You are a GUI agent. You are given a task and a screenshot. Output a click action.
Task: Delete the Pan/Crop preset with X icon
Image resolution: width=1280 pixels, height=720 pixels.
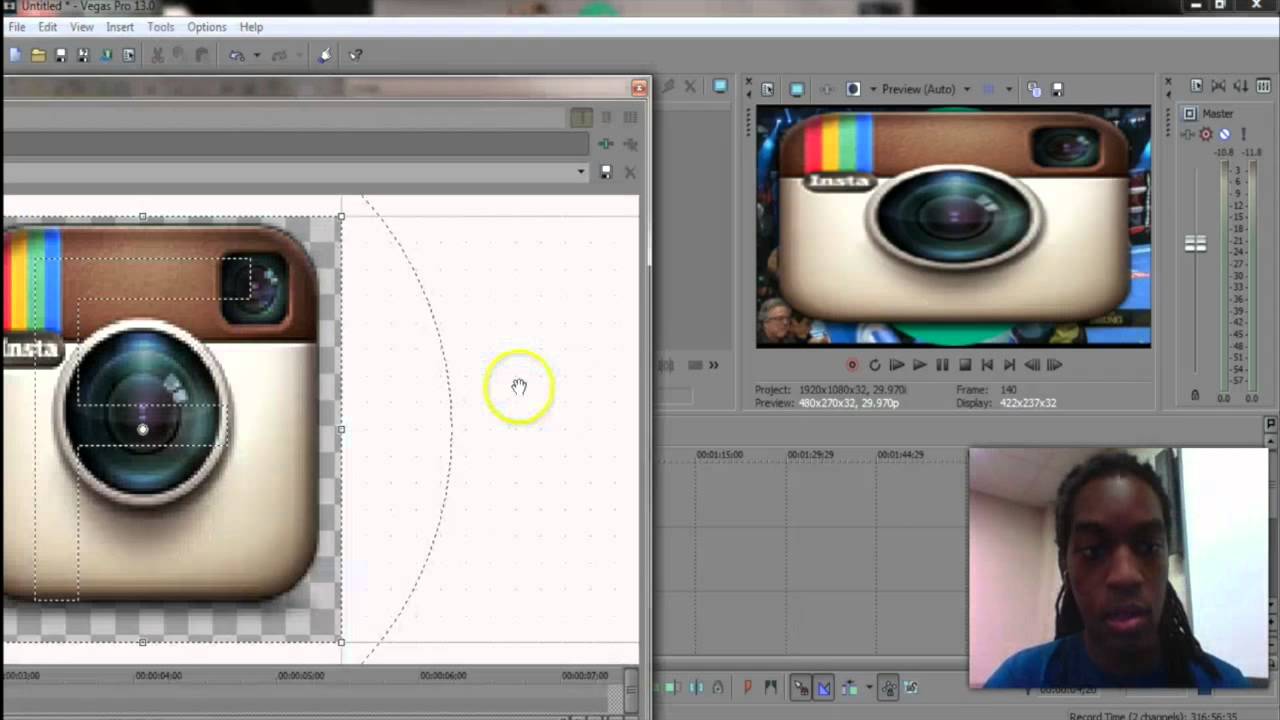tap(630, 172)
